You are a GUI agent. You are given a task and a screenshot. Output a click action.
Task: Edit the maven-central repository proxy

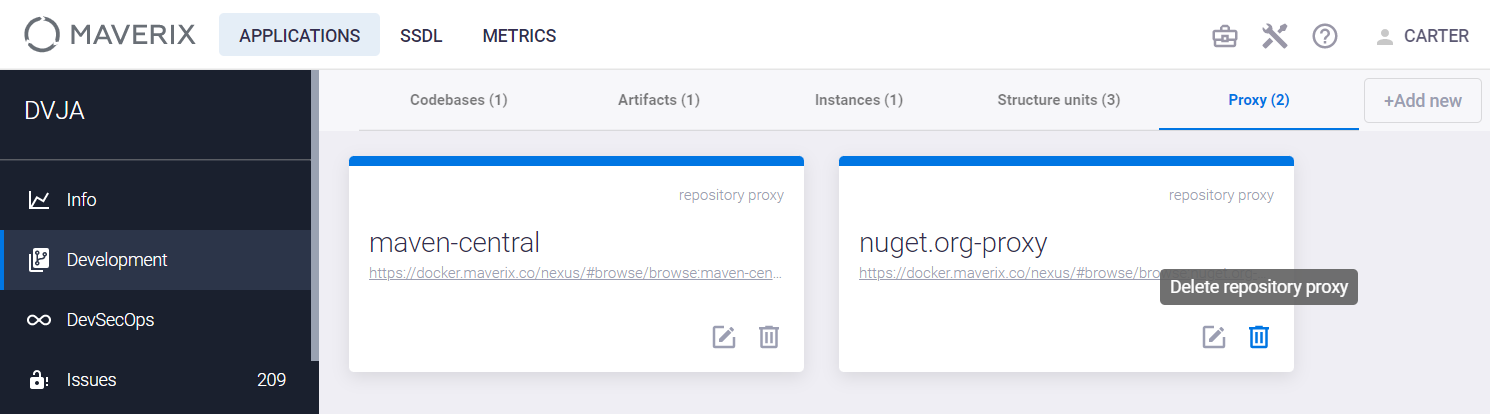(724, 337)
